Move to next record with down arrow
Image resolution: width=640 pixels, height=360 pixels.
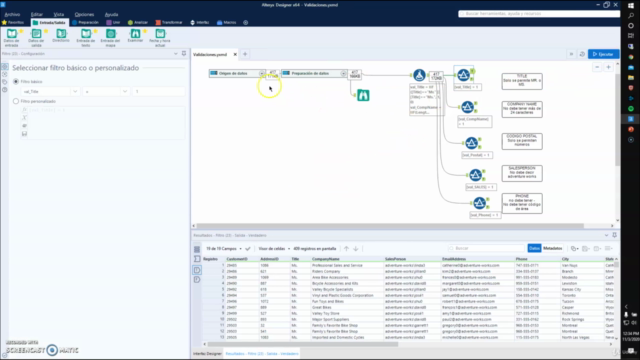356,249
